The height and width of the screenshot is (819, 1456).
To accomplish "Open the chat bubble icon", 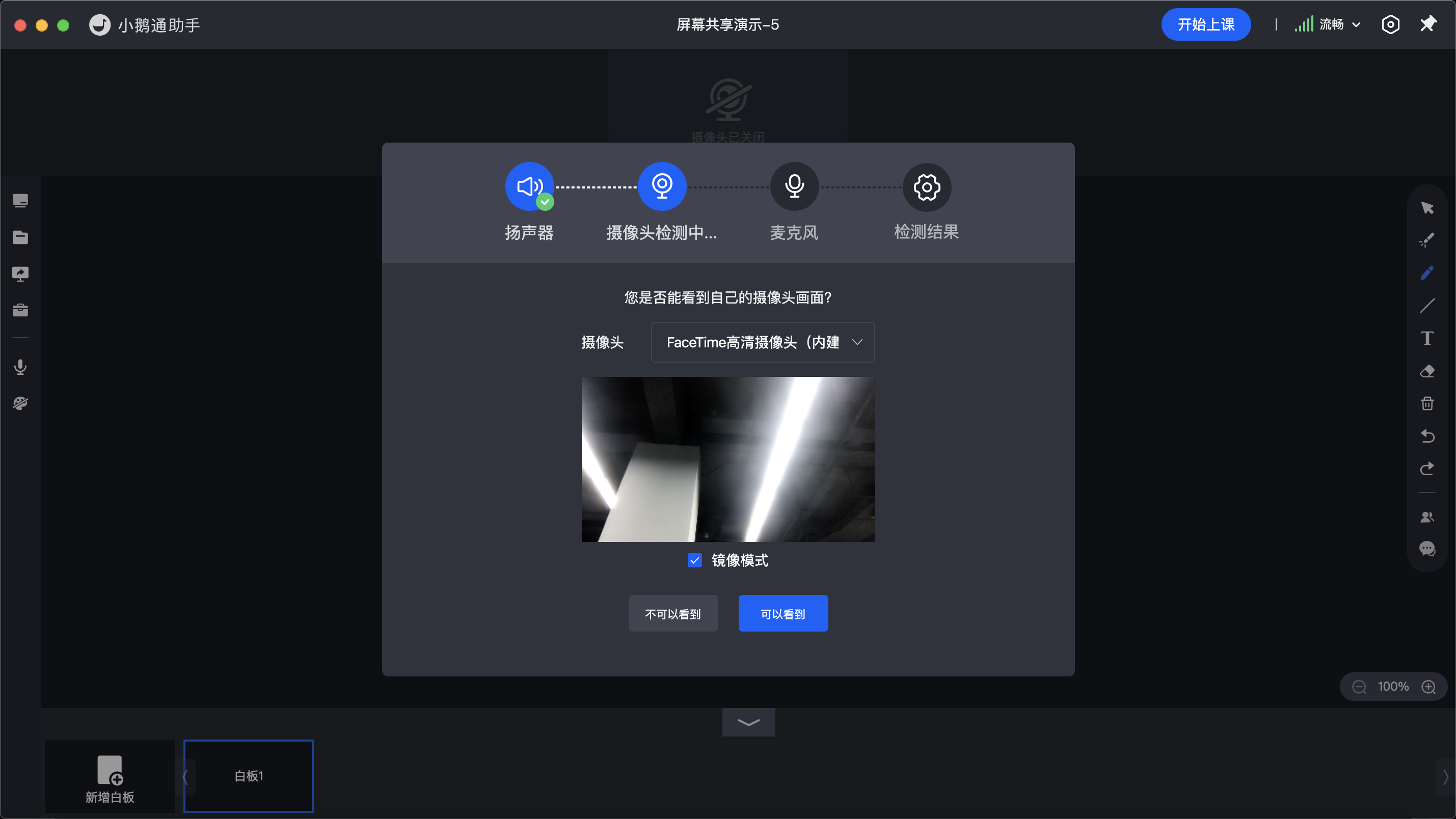I will [x=1427, y=548].
